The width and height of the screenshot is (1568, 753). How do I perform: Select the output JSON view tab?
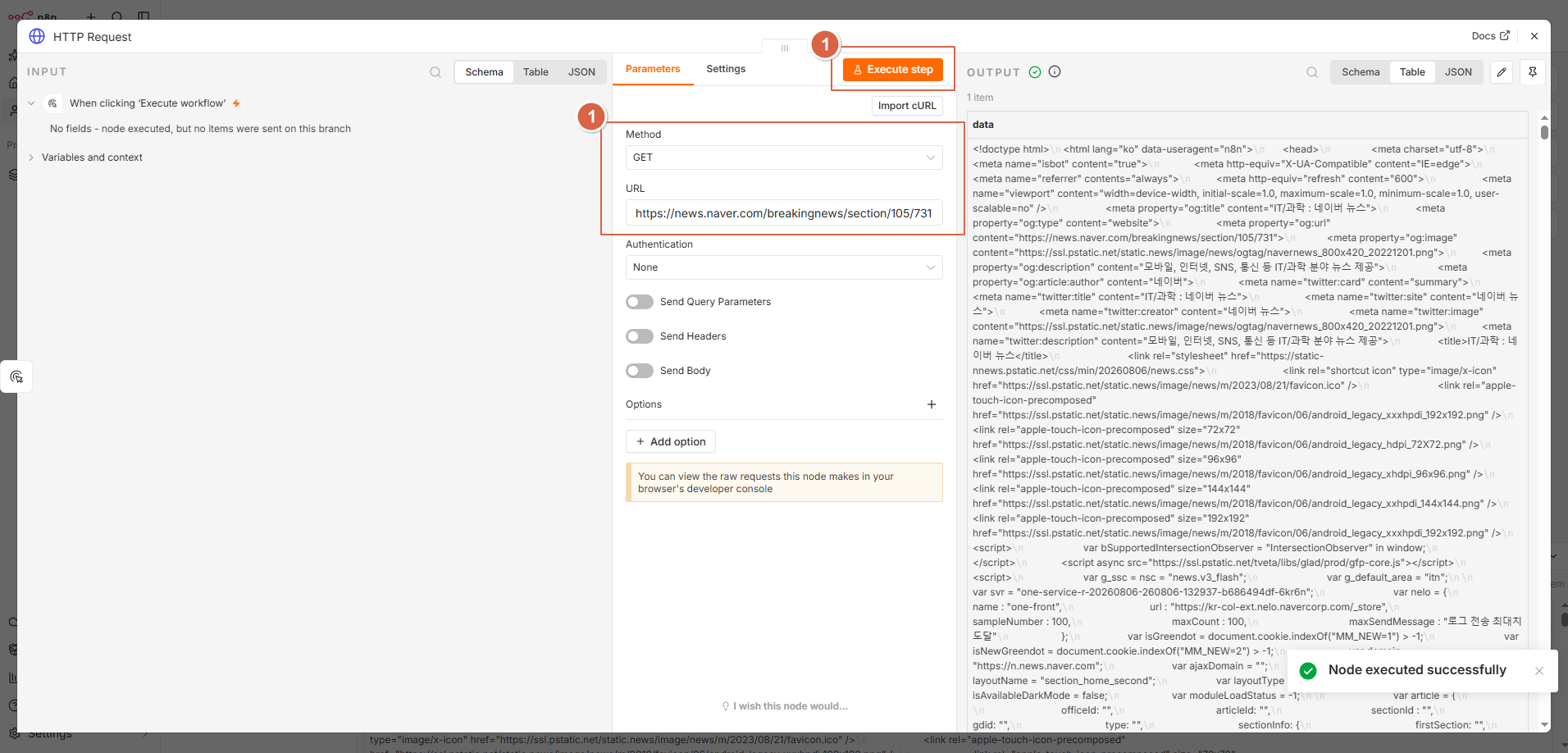pos(1458,72)
